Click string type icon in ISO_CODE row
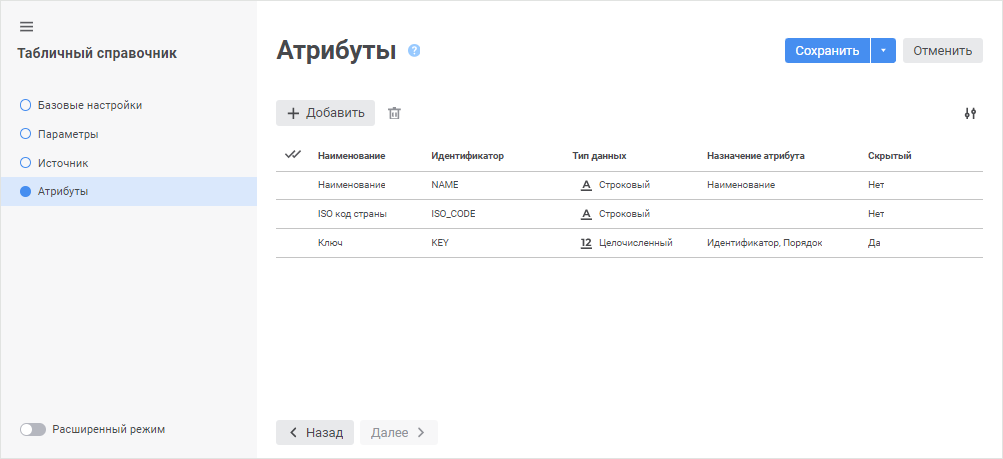 (x=586, y=214)
